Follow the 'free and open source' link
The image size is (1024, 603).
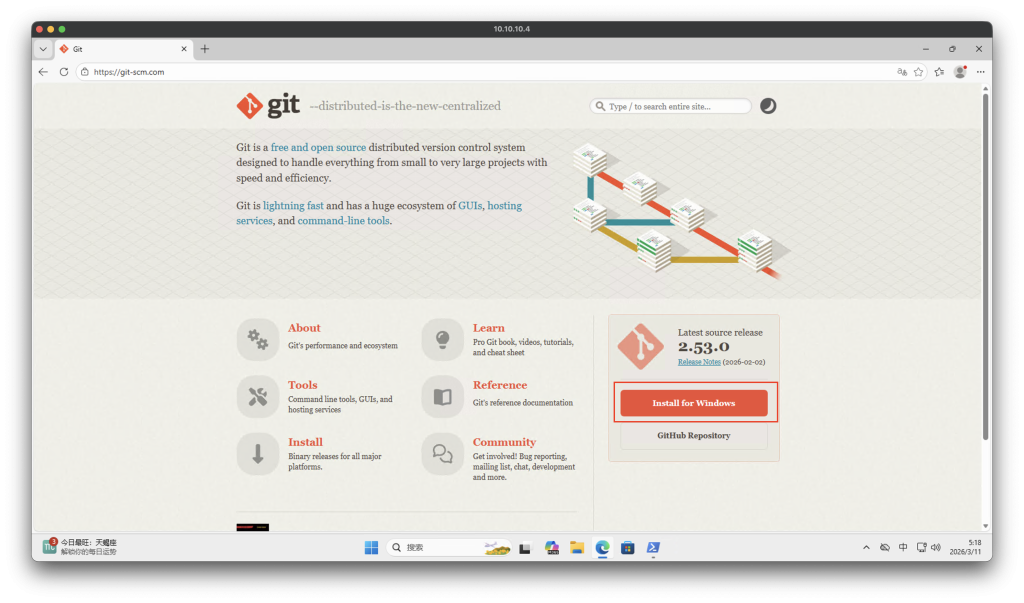click(x=318, y=147)
